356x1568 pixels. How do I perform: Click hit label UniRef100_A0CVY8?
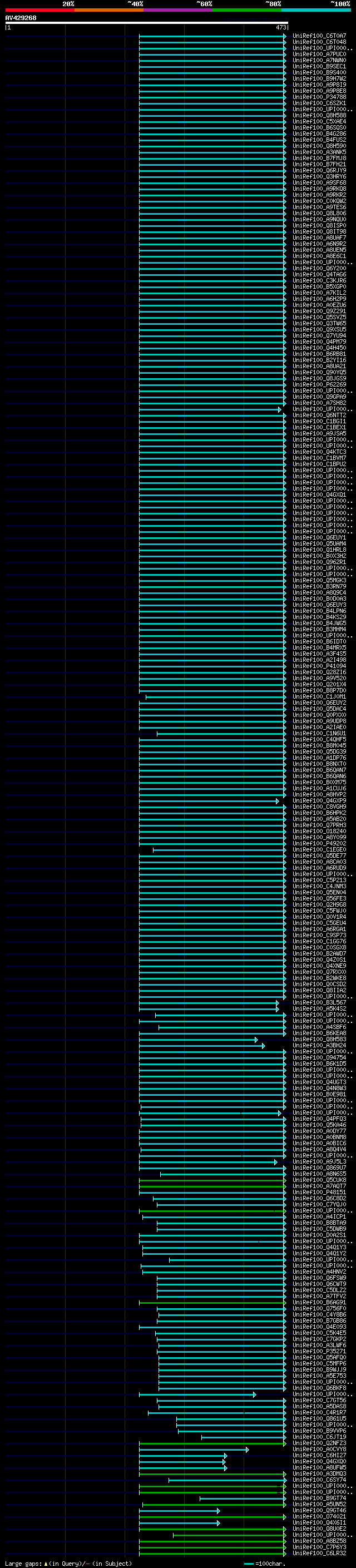click(319, 1450)
